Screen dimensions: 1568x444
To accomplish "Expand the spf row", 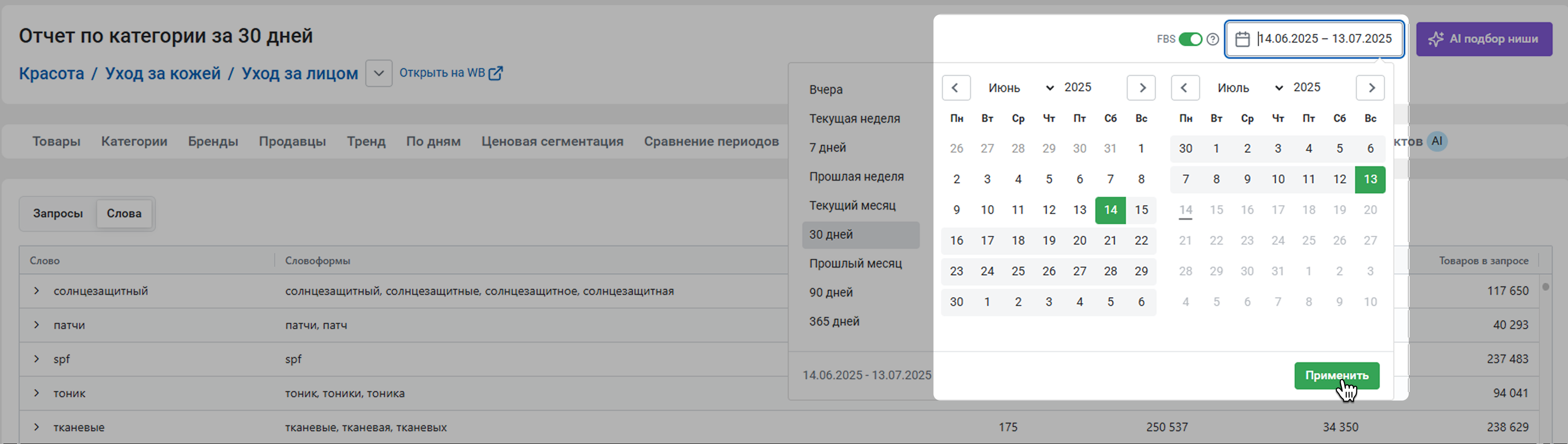I will [x=37, y=359].
